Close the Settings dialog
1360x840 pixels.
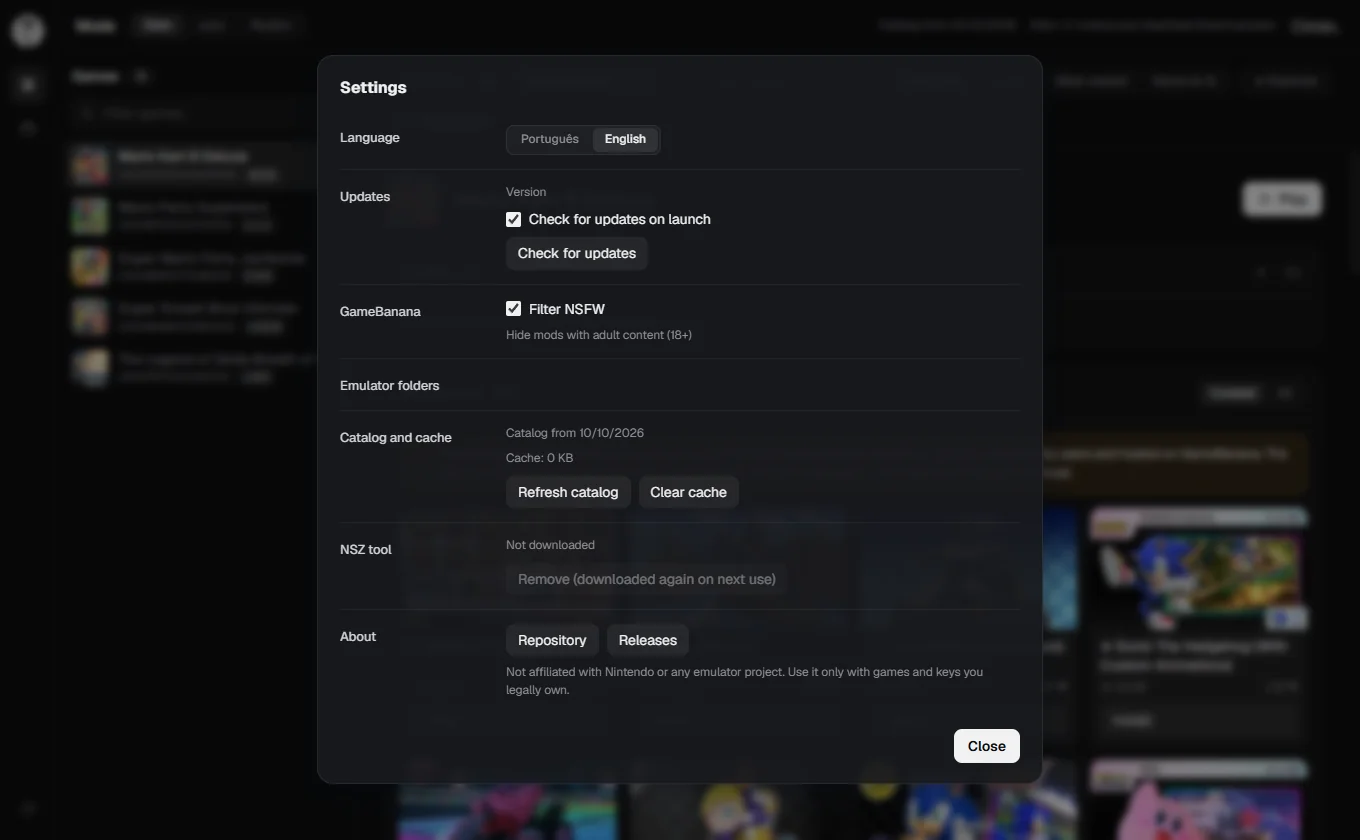[x=986, y=746]
